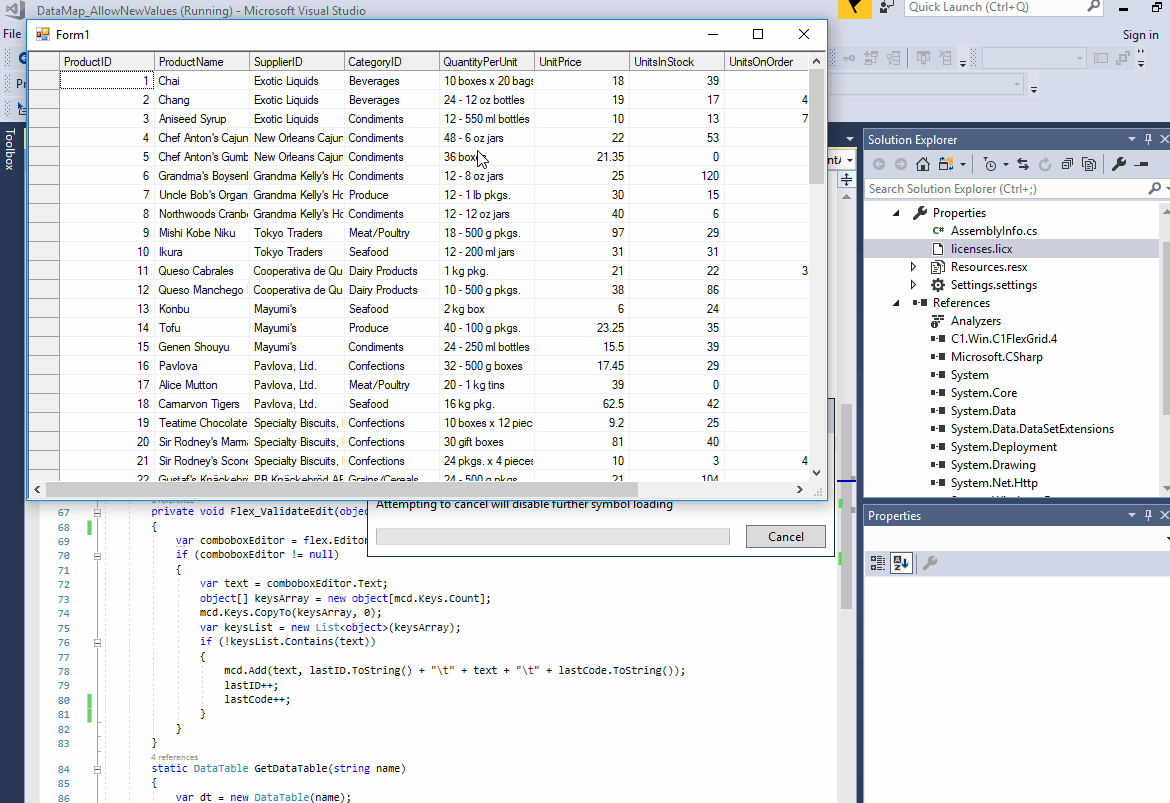Collapse the if-block at line 70
Image resolution: width=1170 pixels, height=803 pixels.
[x=97, y=555]
